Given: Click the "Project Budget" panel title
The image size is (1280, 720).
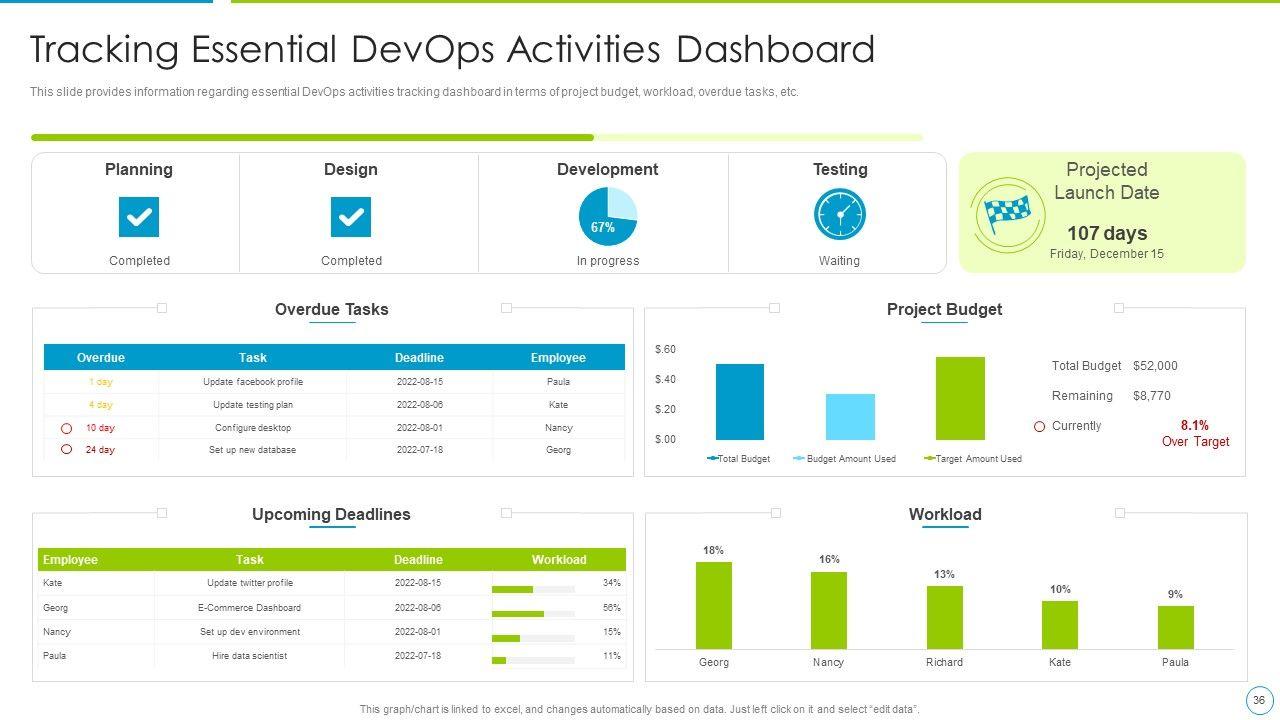Looking at the screenshot, I should 945,310.
